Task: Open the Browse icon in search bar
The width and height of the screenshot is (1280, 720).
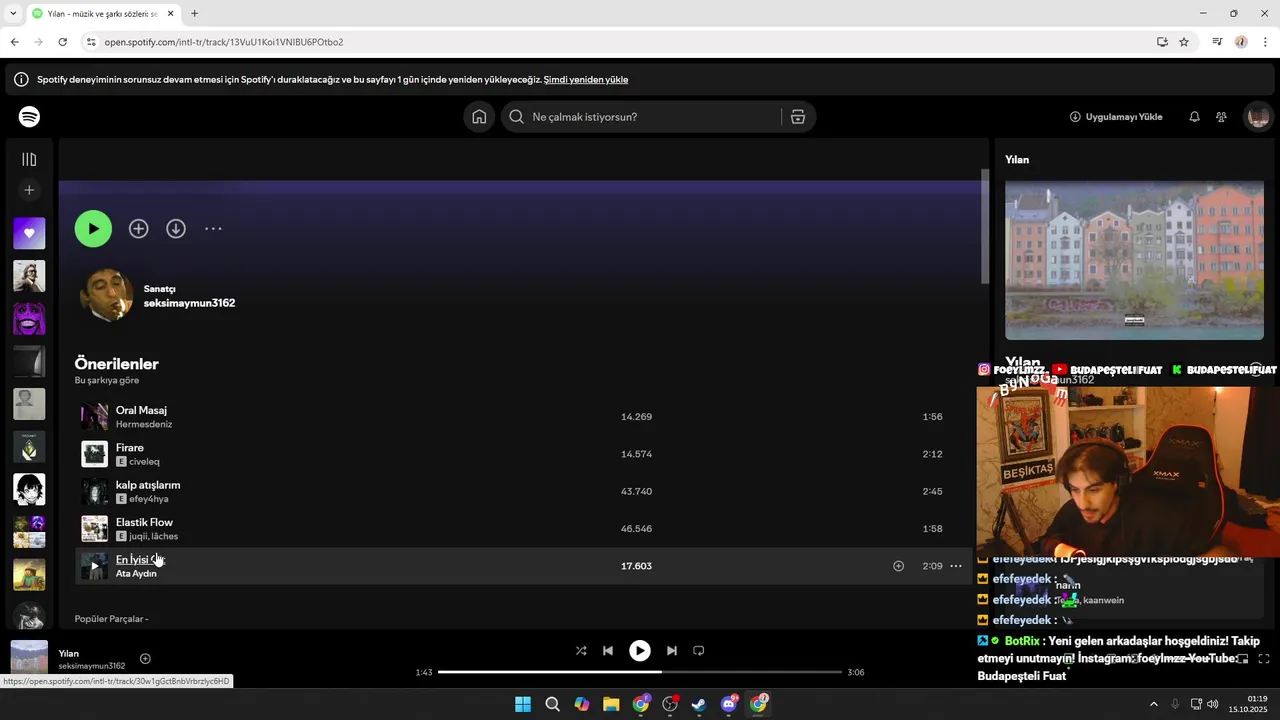Action: point(798,117)
